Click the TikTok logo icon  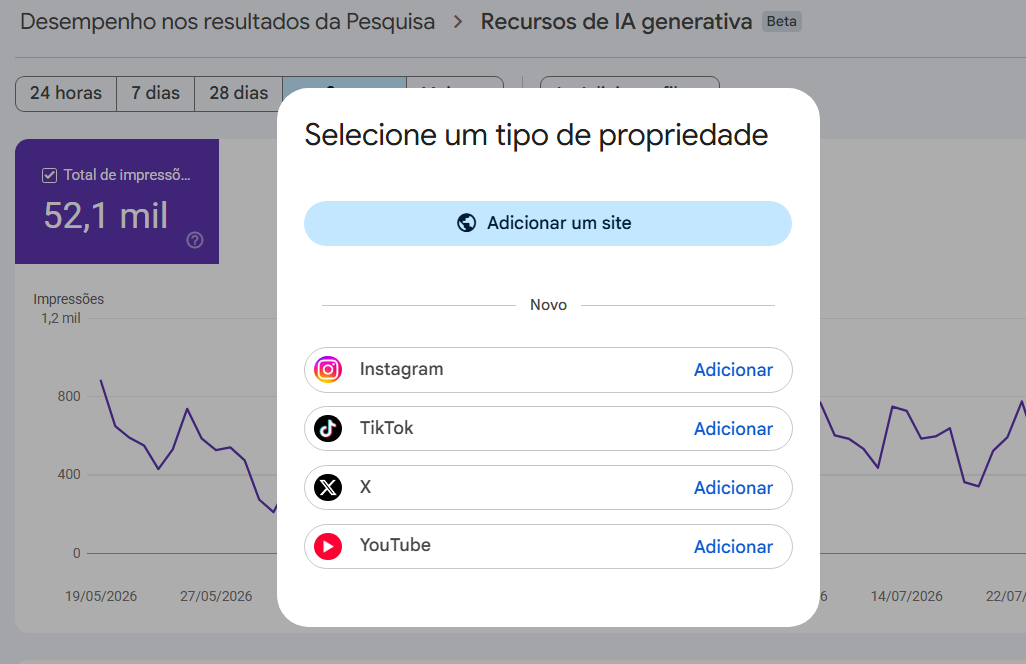click(x=328, y=428)
